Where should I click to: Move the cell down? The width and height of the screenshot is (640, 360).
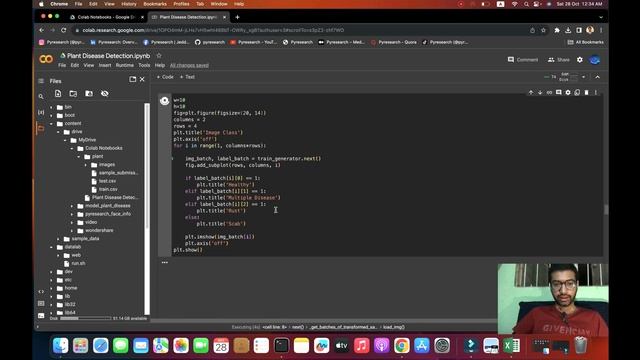540,93
